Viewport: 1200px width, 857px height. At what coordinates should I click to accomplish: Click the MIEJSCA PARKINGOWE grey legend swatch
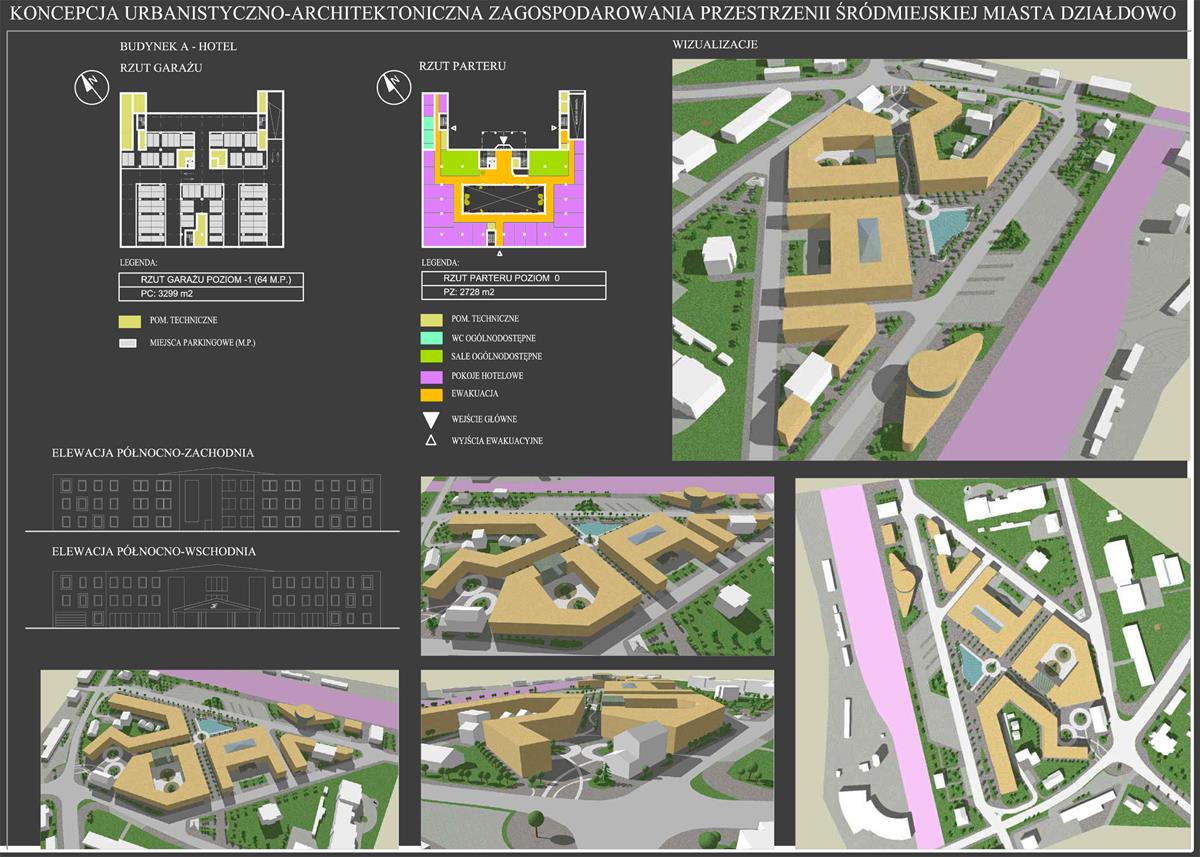click(x=127, y=343)
